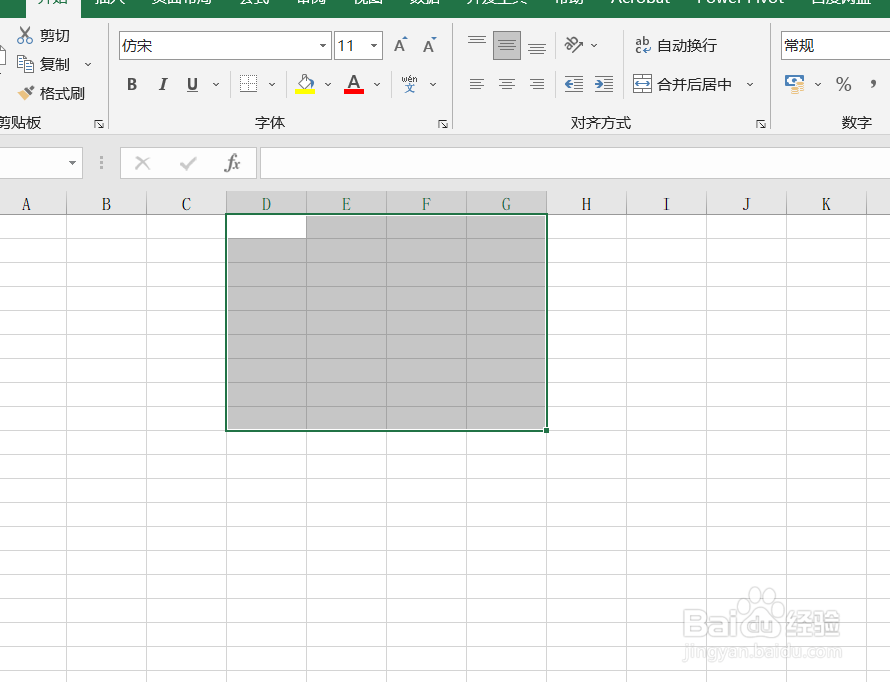
Task: Click active white cell in column D
Action: 266,226
